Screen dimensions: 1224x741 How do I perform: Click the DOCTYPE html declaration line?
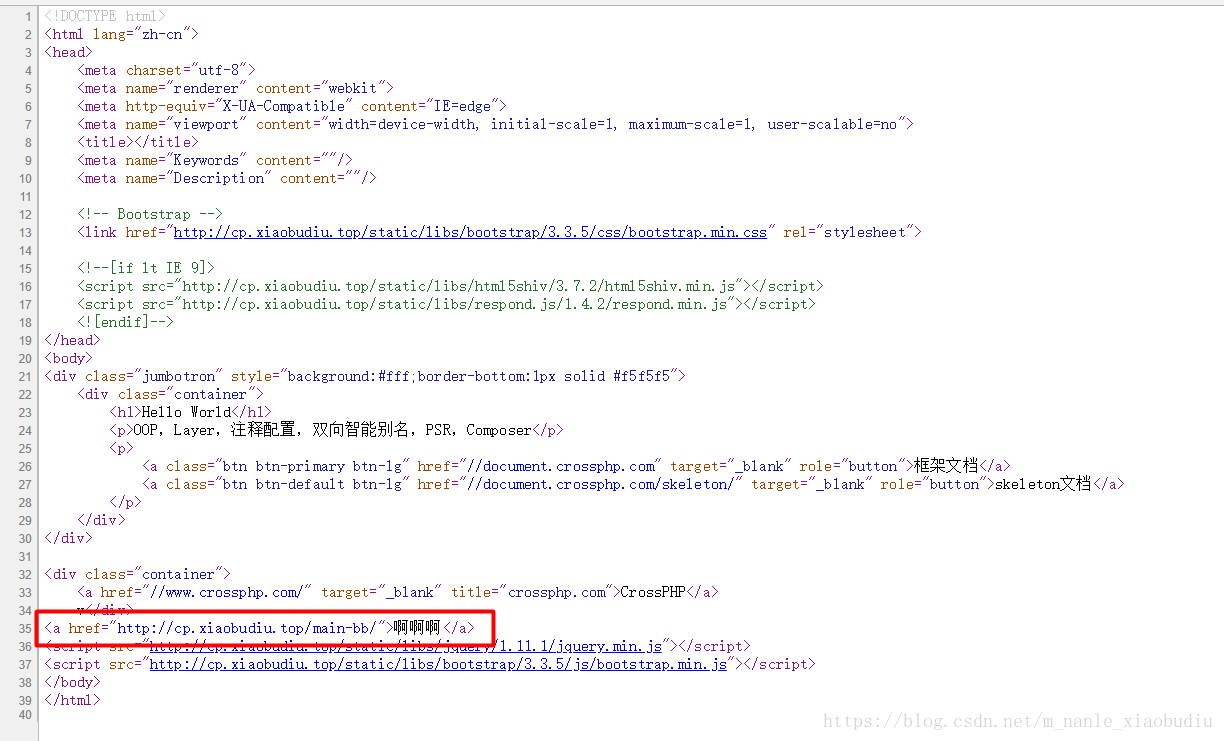105,16
